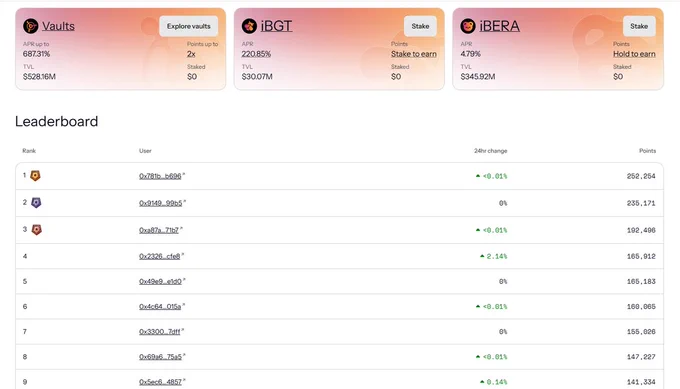Click the 147,227 points value
Viewport: 680px width, 389px height.
[x=641, y=356]
